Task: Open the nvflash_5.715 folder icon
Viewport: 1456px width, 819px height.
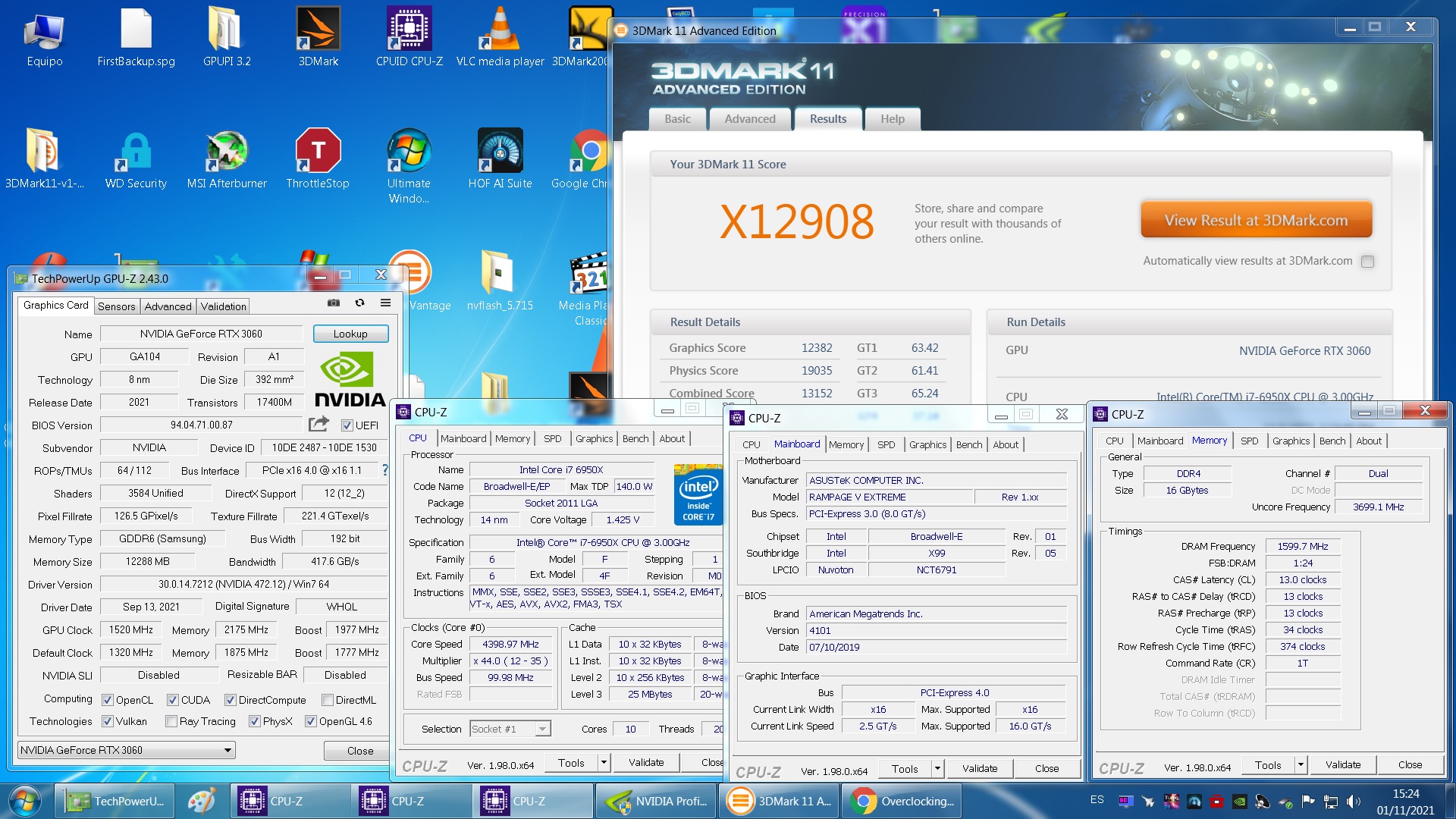Action: pos(500,281)
